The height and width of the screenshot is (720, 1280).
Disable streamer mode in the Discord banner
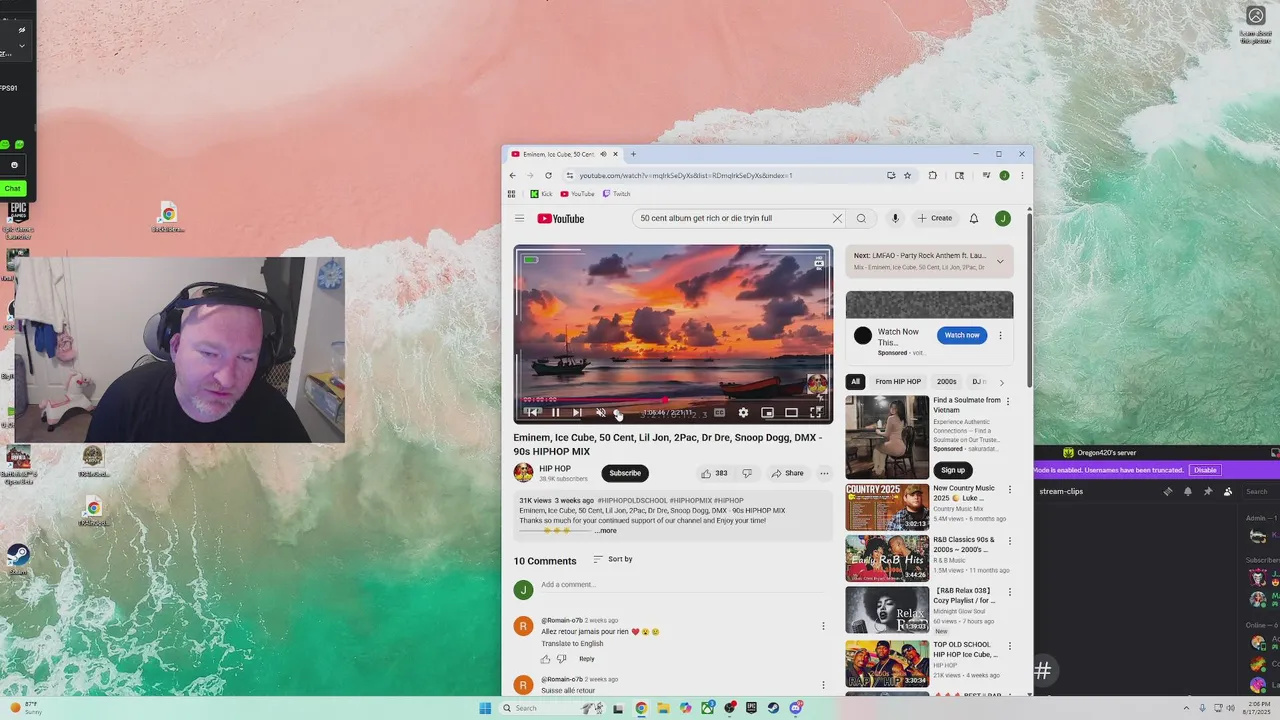tap(1205, 470)
